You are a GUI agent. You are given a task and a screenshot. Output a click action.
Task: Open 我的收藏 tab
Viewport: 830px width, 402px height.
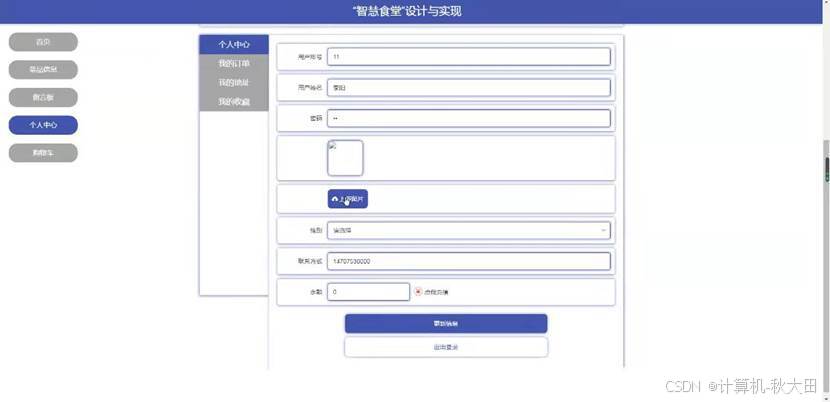234,102
